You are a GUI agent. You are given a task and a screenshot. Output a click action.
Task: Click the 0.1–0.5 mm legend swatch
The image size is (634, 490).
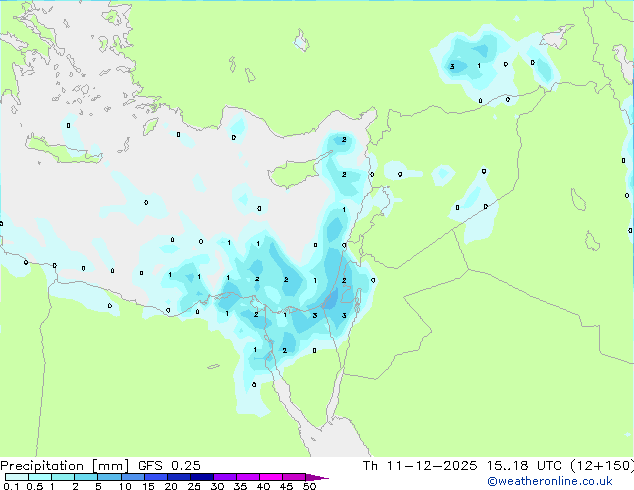[x=17, y=477]
